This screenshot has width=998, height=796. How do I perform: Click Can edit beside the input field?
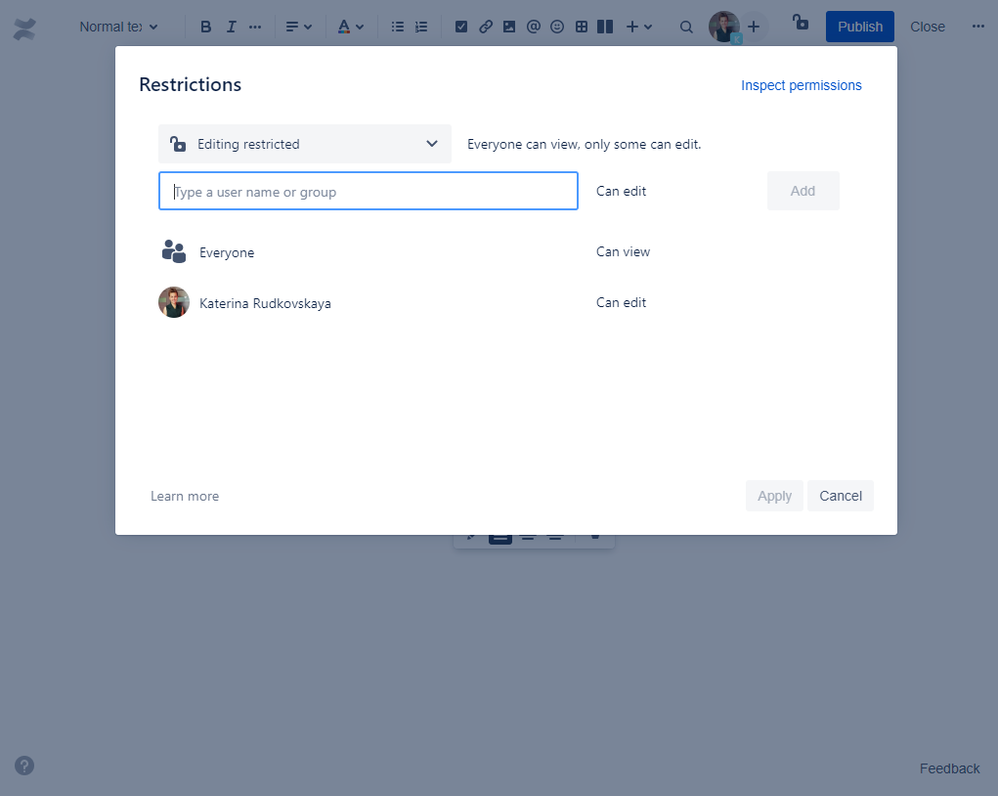(x=621, y=192)
